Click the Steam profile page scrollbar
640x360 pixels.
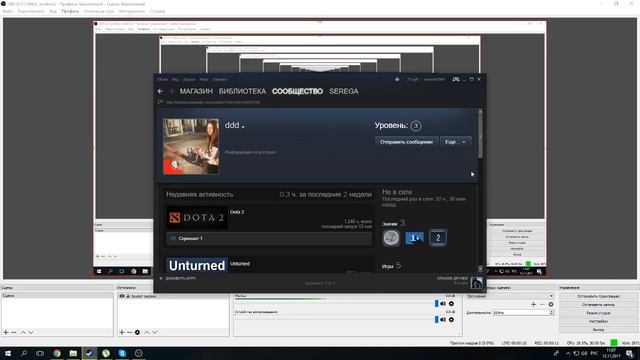tap(480, 137)
